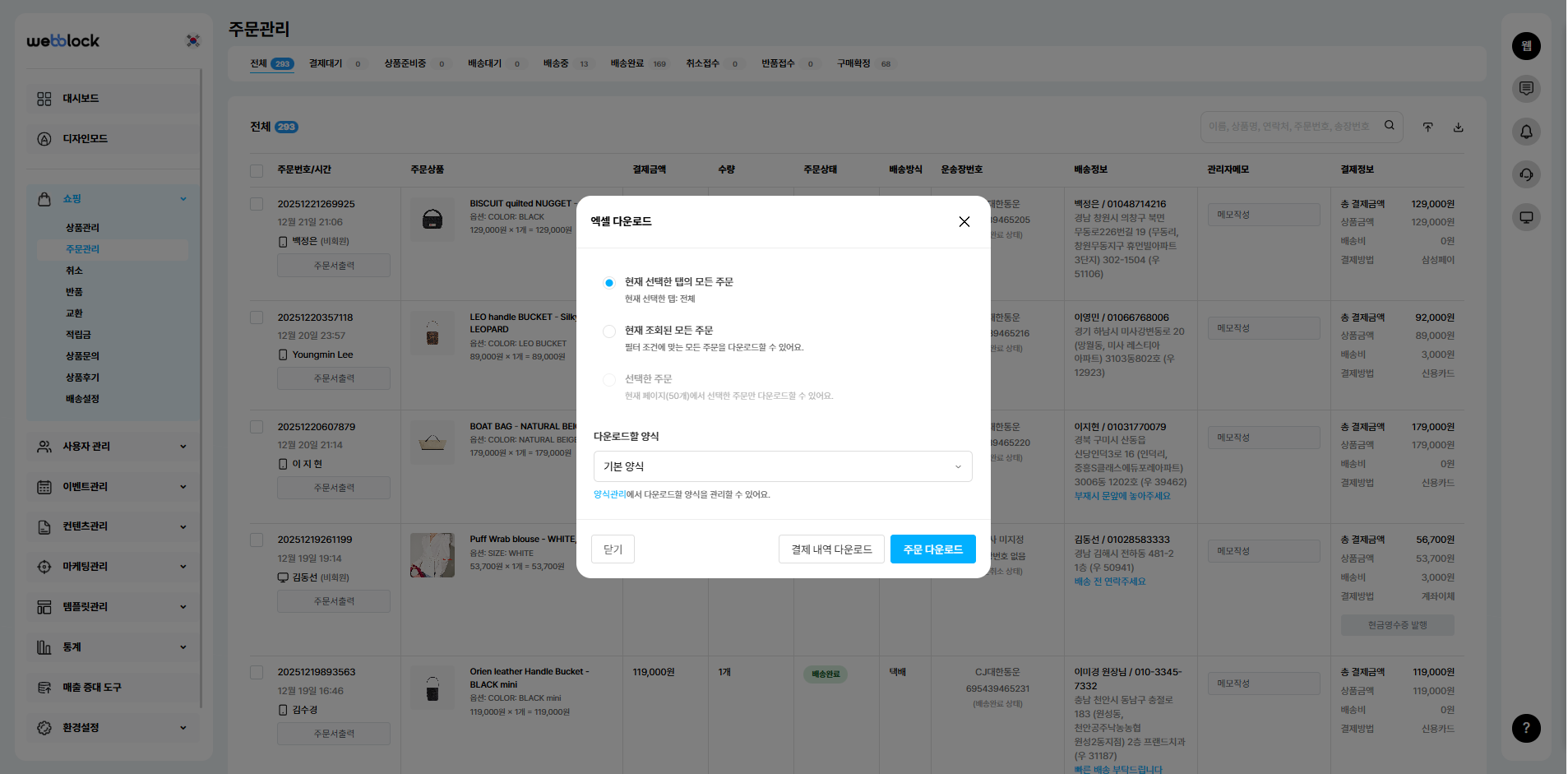Screen dimensions: 1568x774
Task: Open the monitor preview icon
Action: click(1526, 217)
